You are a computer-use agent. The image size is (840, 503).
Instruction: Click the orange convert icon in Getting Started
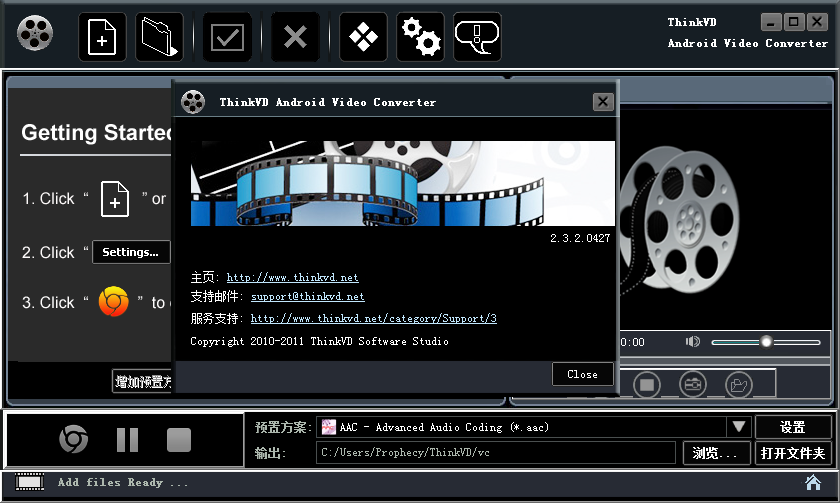pyautogui.click(x=114, y=302)
